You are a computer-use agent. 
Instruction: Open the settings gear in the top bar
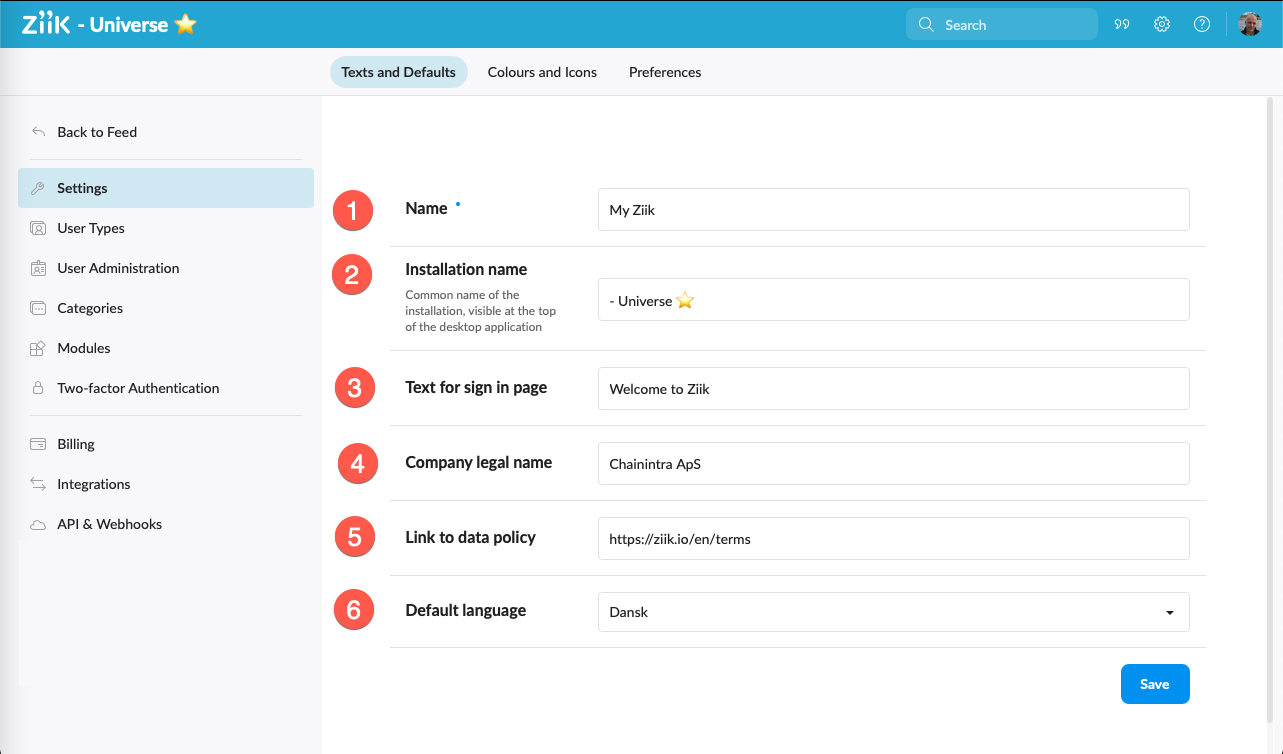1162,25
